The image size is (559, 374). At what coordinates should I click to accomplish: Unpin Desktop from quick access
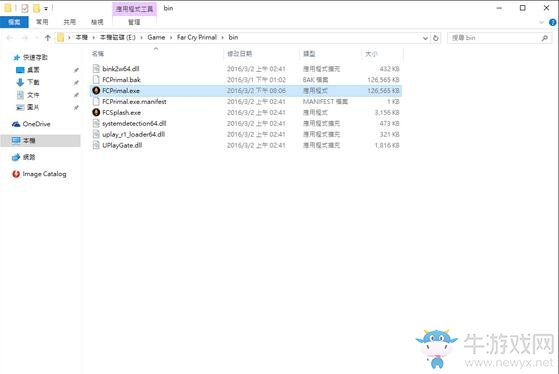click(x=76, y=70)
